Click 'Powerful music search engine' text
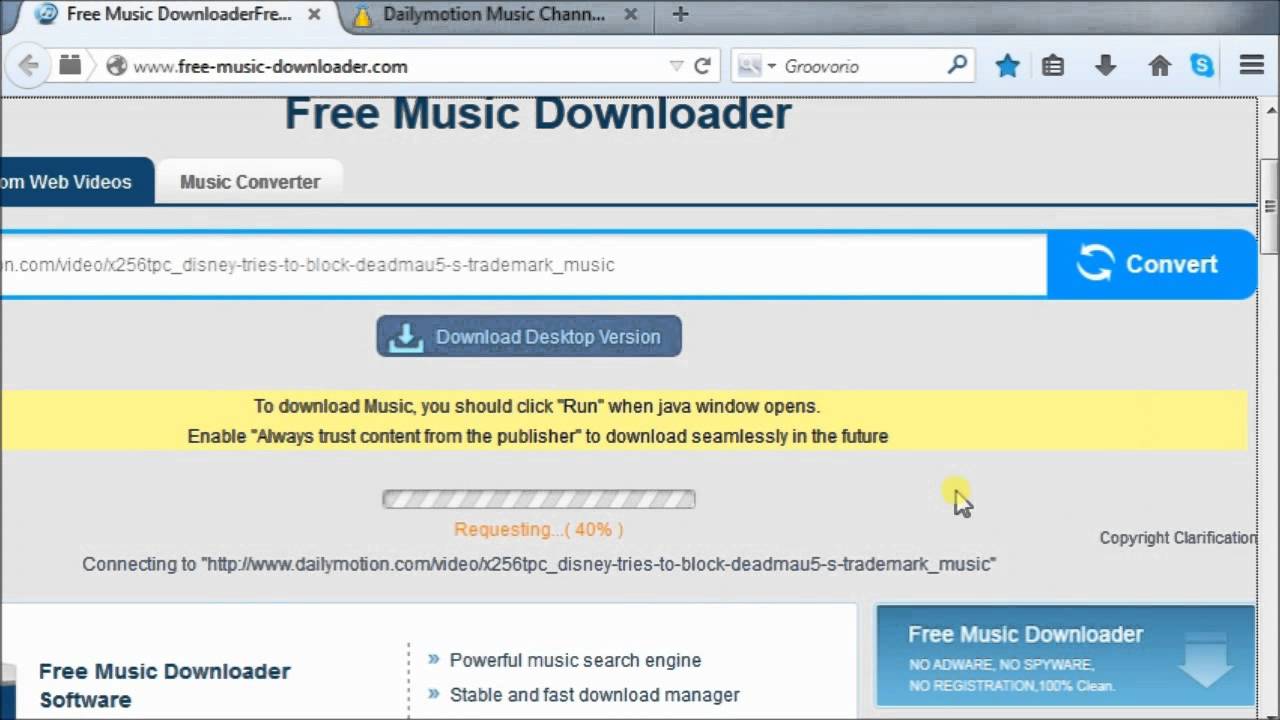Image resolution: width=1280 pixels, height=720 pixels. click(x=575, y=660)
